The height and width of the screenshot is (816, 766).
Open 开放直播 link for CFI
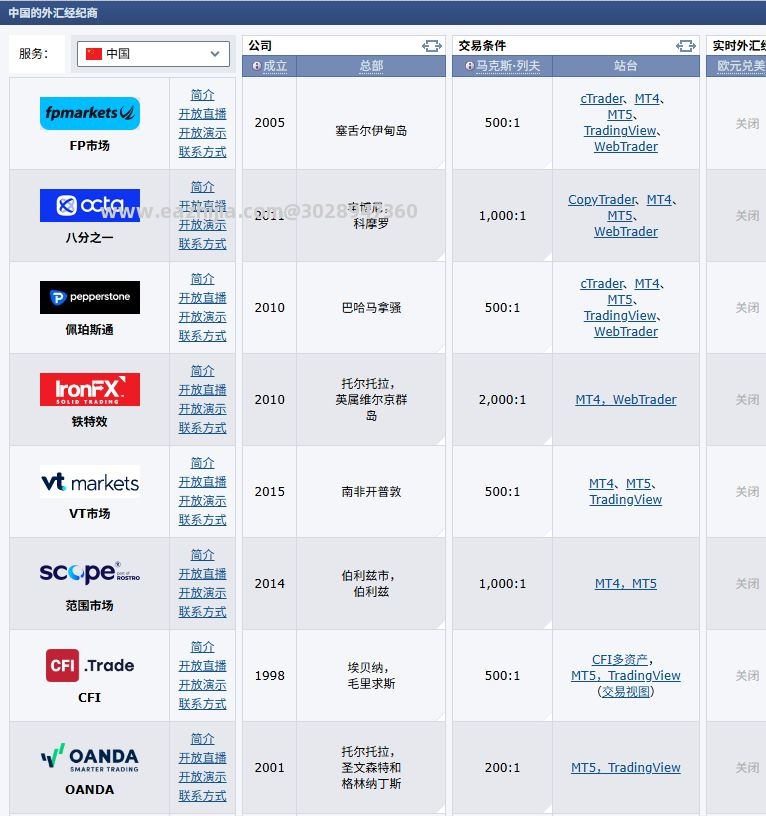(x=202, y=666)
